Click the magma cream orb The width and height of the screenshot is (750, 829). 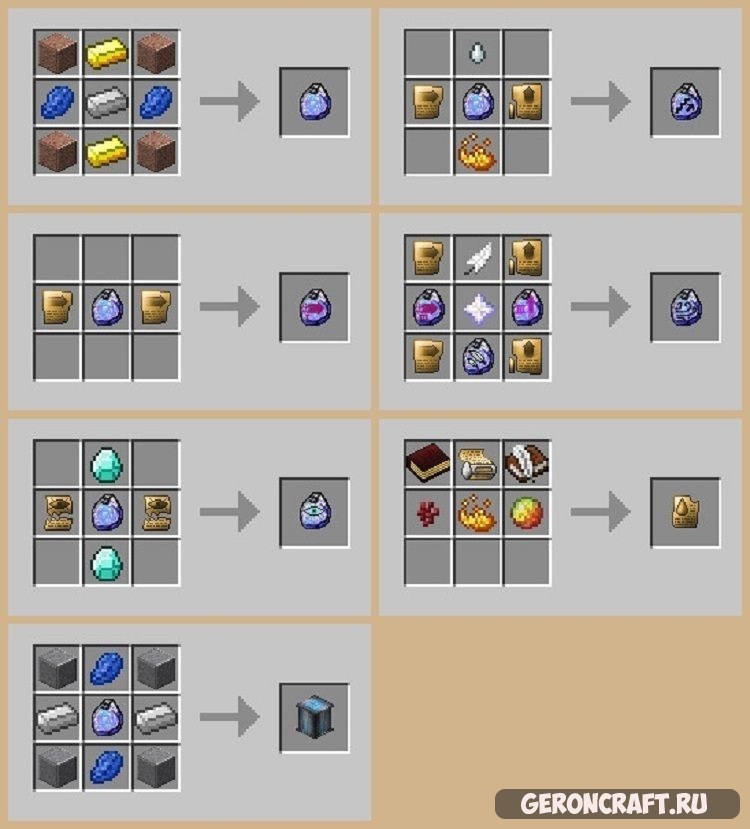point(527,512)
